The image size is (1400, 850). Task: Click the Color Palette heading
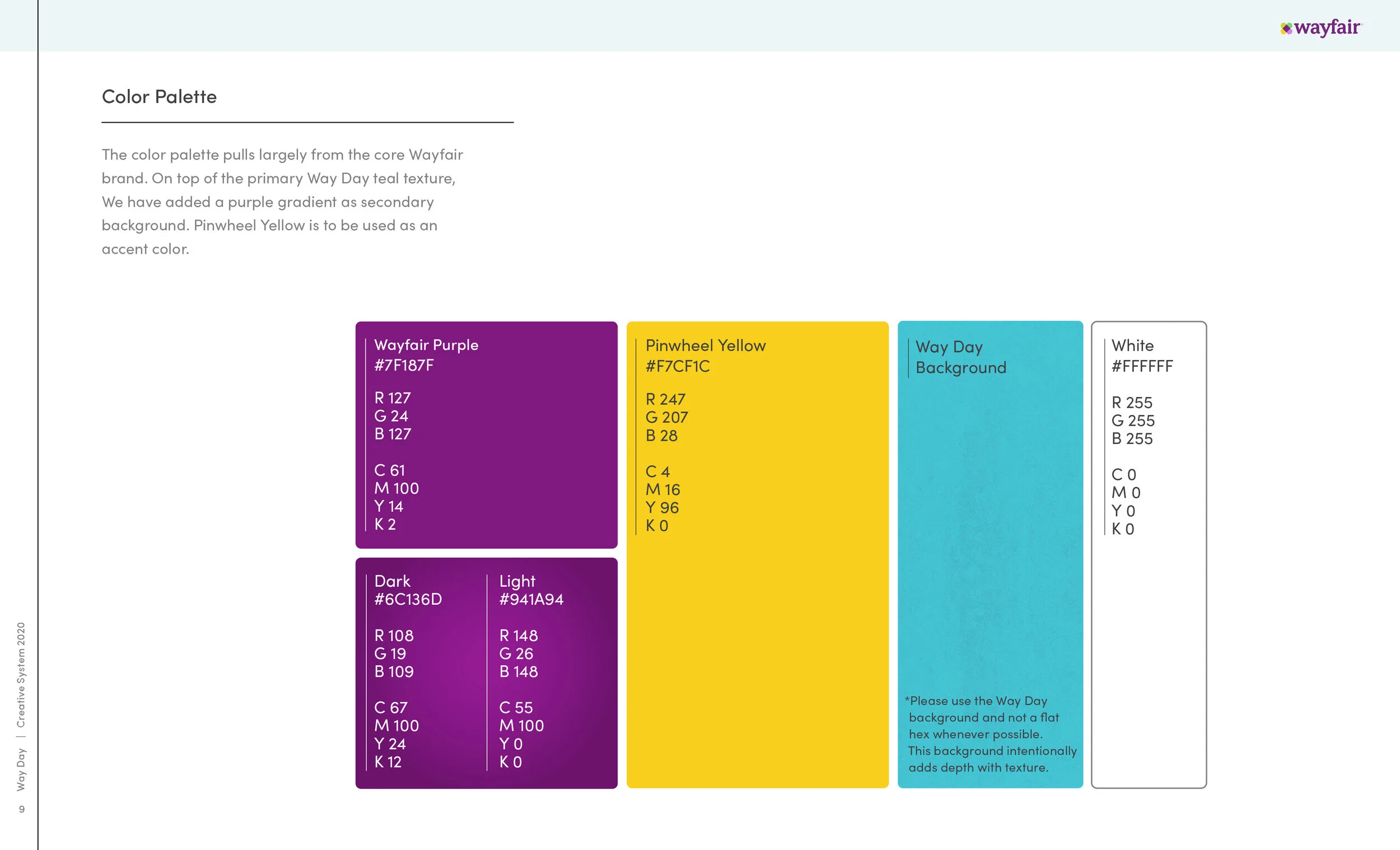(159, 96)
